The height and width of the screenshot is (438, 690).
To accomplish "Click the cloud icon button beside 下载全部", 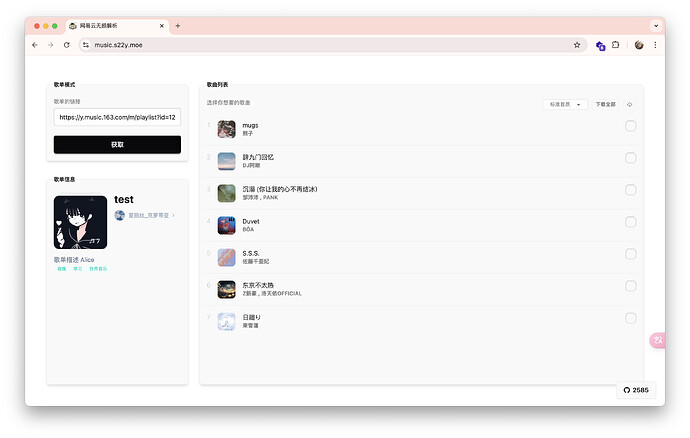I will tap(629, 104).
